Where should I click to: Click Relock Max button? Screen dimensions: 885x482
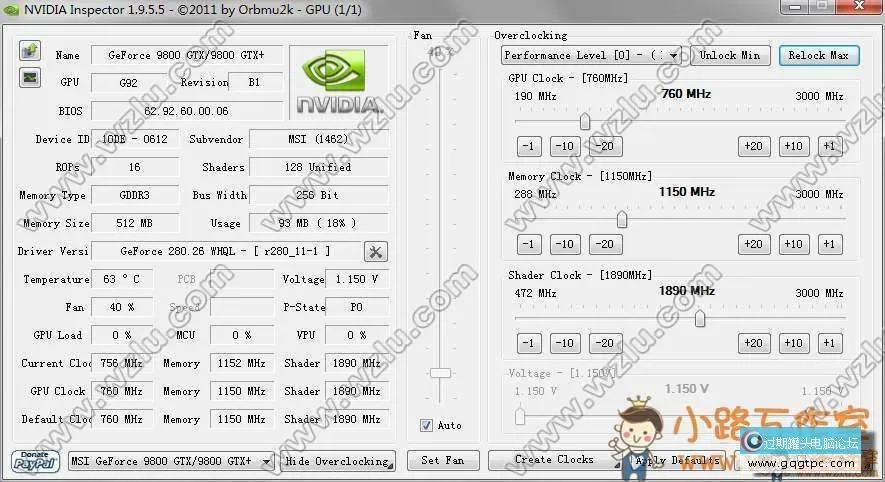(x=818, y=55)
